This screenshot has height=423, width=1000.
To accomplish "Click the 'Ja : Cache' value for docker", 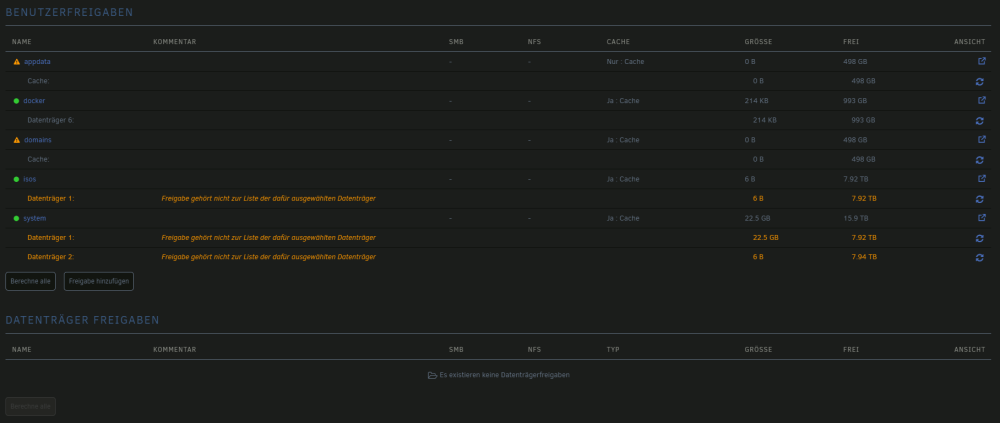I will pos(623,101).
